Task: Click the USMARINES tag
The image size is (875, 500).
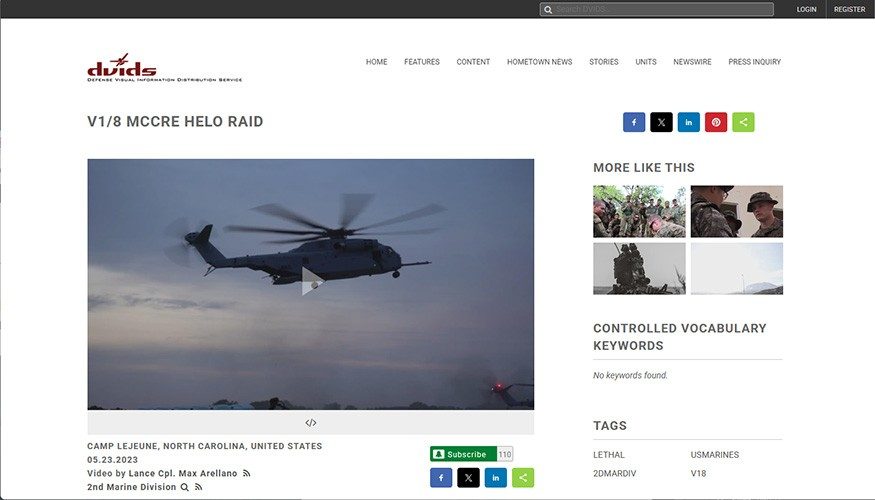Action: pyautogui.click(x=714, y=455)
